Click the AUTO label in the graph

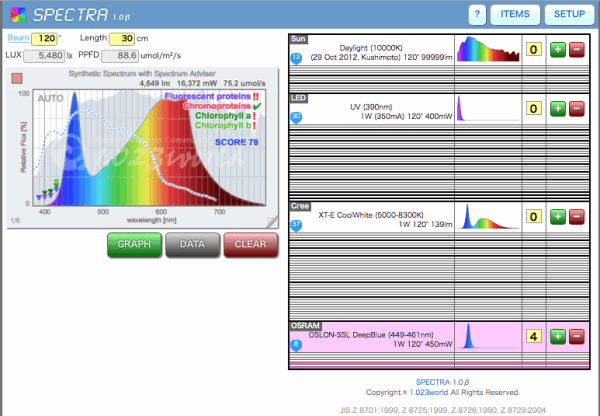[x=51, y=98]
